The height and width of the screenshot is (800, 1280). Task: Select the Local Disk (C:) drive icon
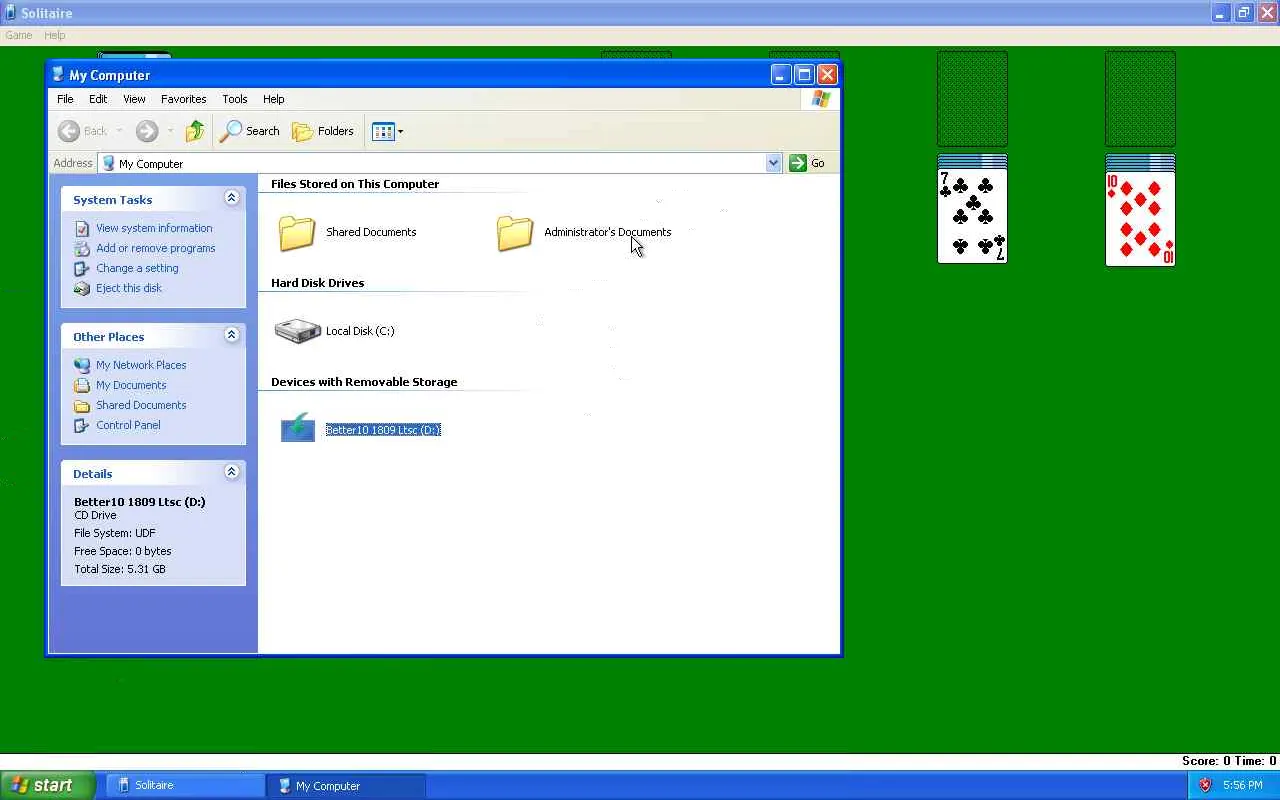click(x=297, y=331)
